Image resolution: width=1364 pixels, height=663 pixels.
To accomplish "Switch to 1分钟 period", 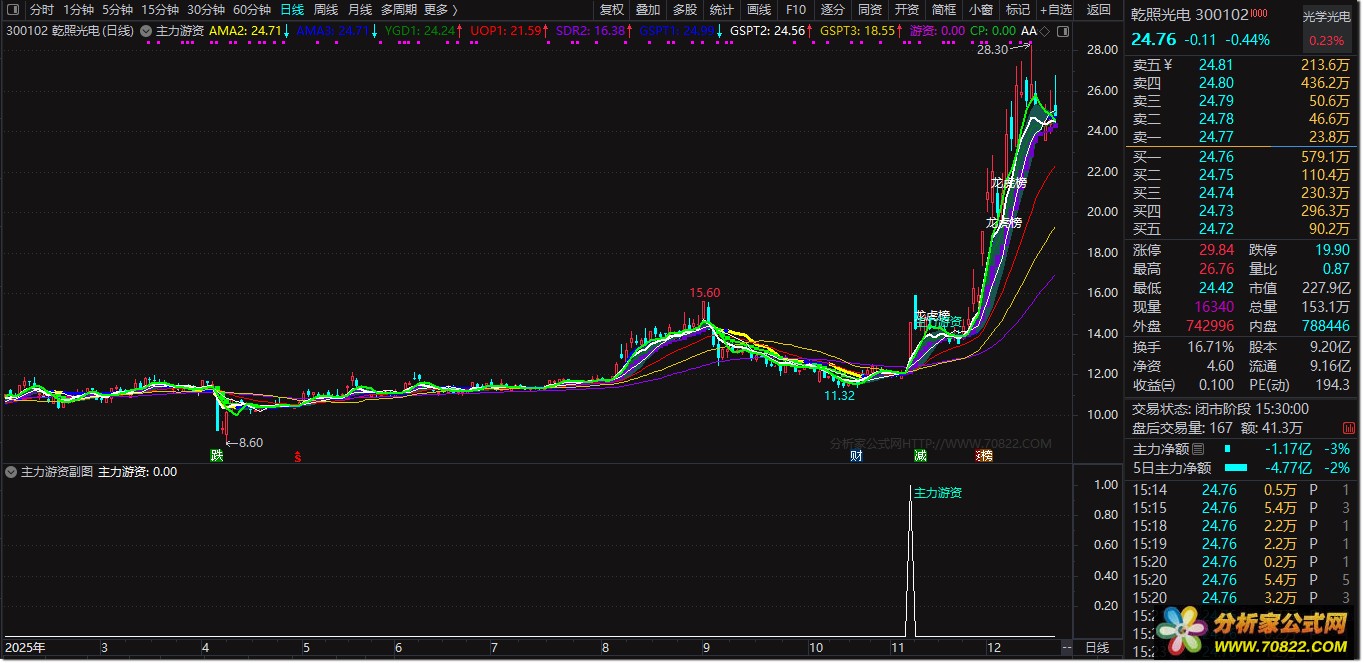I will click(x=78, y=10).
